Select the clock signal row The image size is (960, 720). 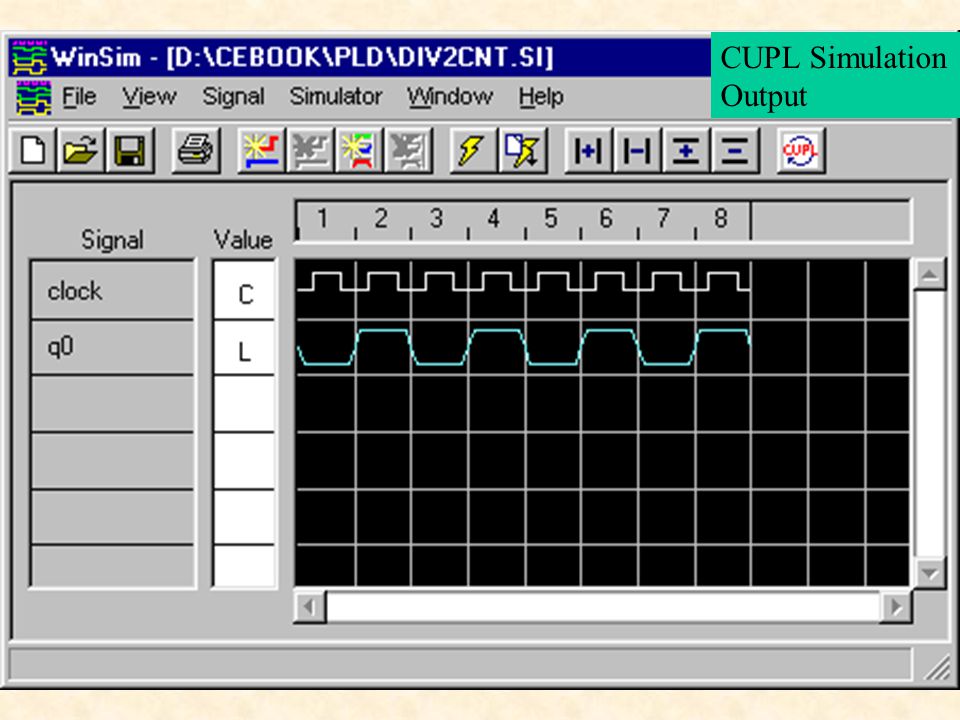(x=113, y=290)
